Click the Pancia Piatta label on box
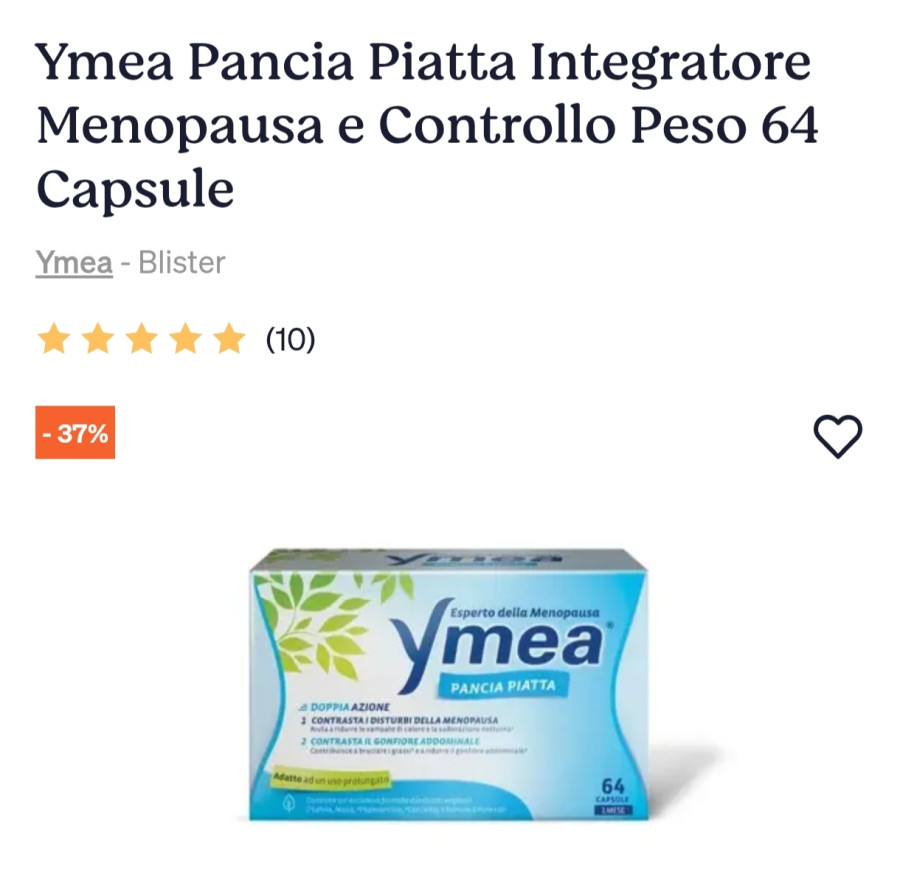The image size is (900, 886). 503,686
